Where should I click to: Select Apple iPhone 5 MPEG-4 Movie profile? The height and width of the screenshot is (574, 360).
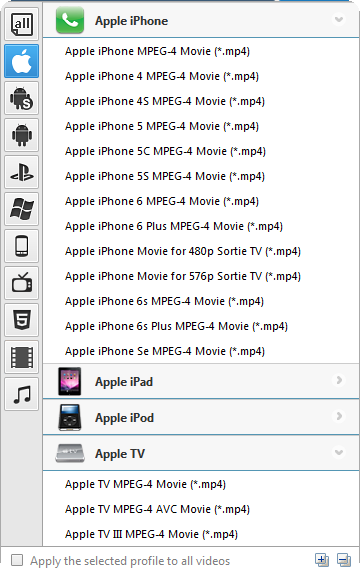point(162,126)
